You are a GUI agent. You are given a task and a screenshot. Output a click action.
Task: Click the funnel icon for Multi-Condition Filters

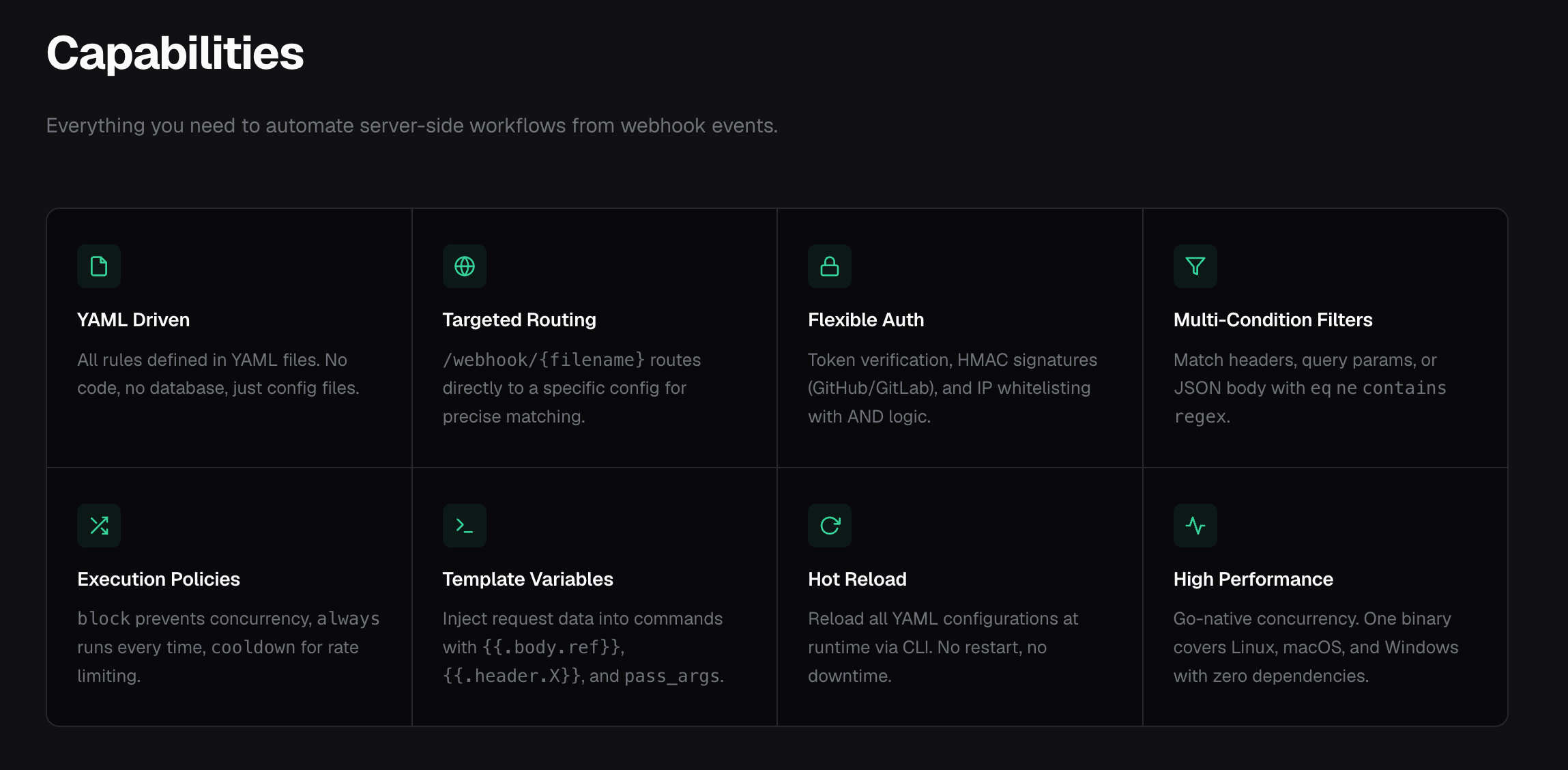1195,266
